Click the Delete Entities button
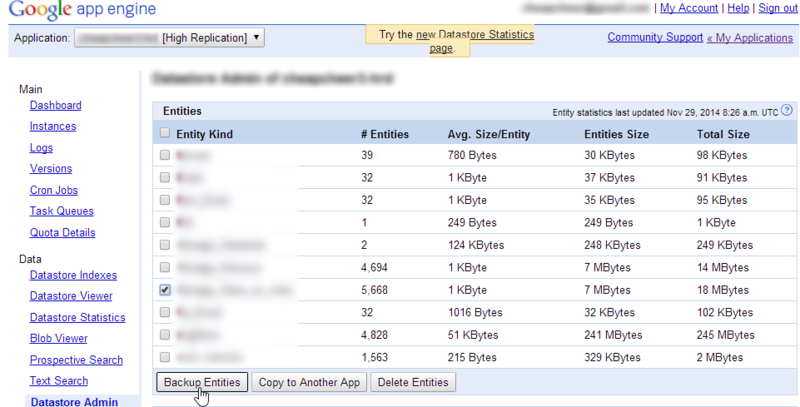Viewport: 800px width, 407px height. (x=413, y=382)
